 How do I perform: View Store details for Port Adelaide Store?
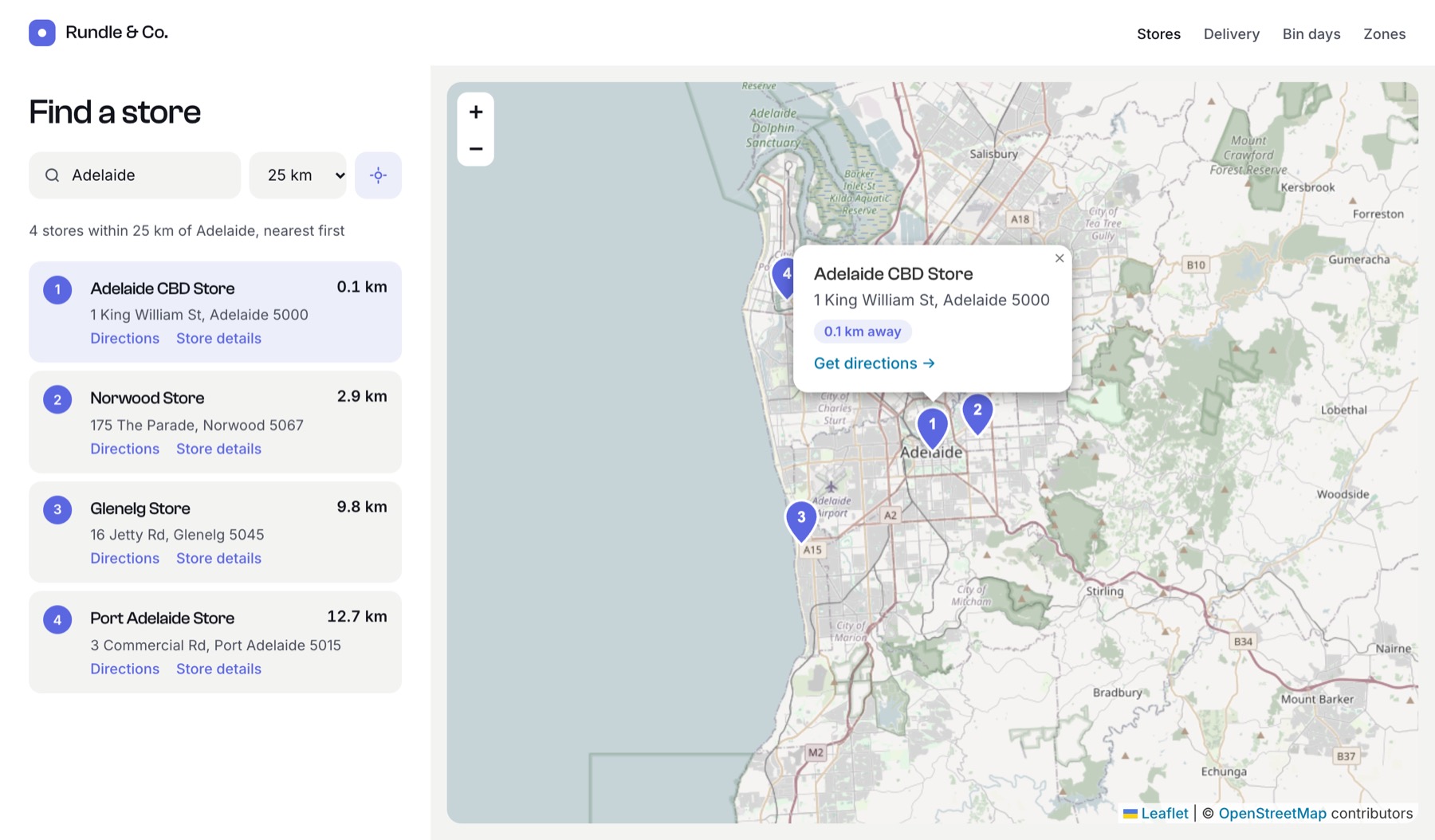(218, 669)
